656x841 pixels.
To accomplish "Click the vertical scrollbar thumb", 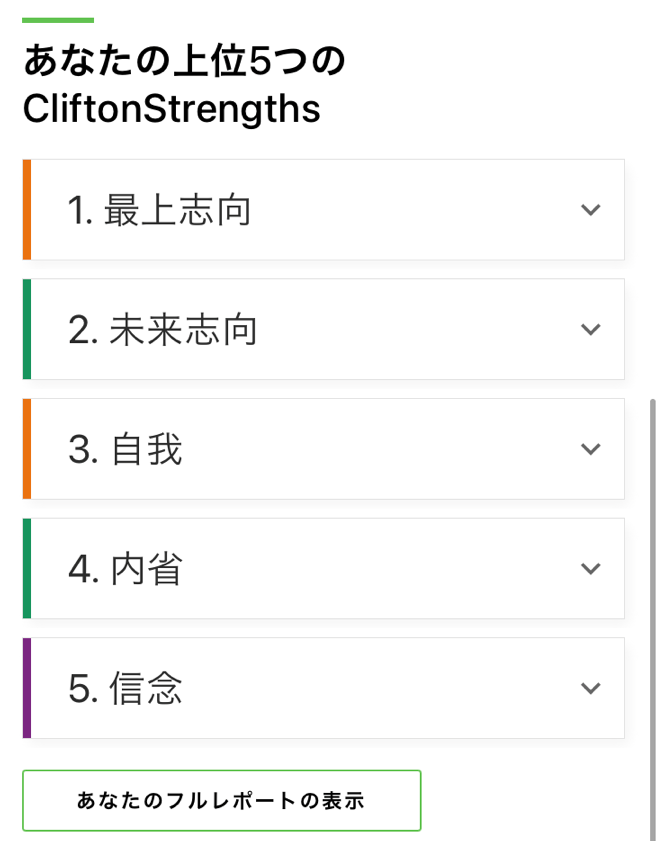I will click(x=652, y=619).
